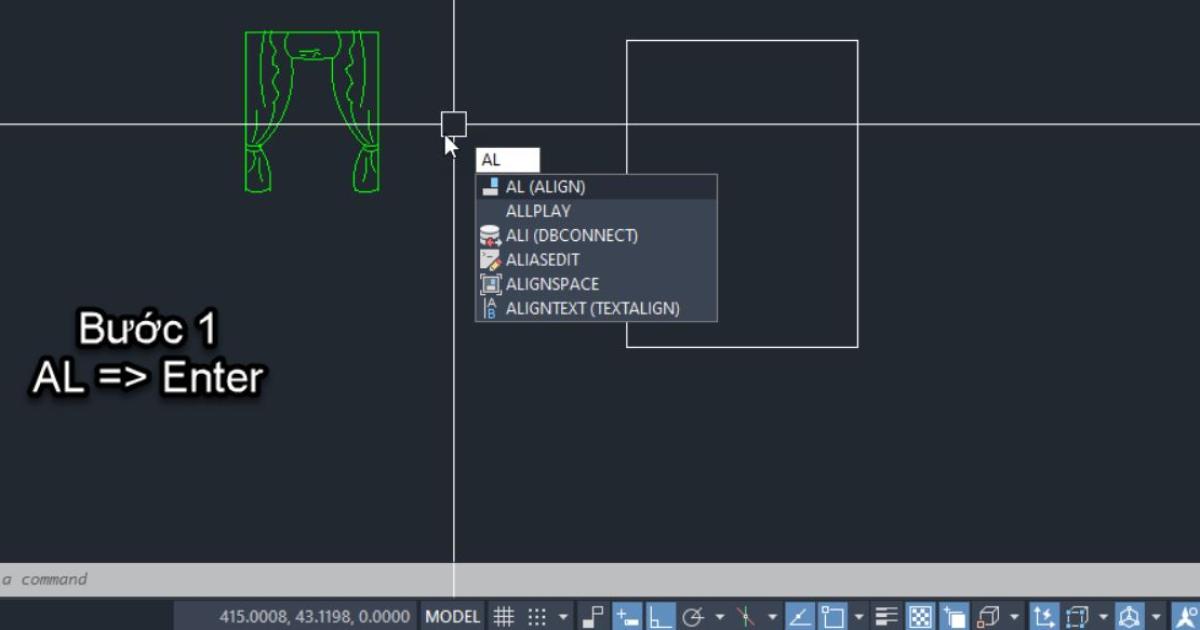
Task: Turn on Object Snap Tracking icon
Action: 798,616
